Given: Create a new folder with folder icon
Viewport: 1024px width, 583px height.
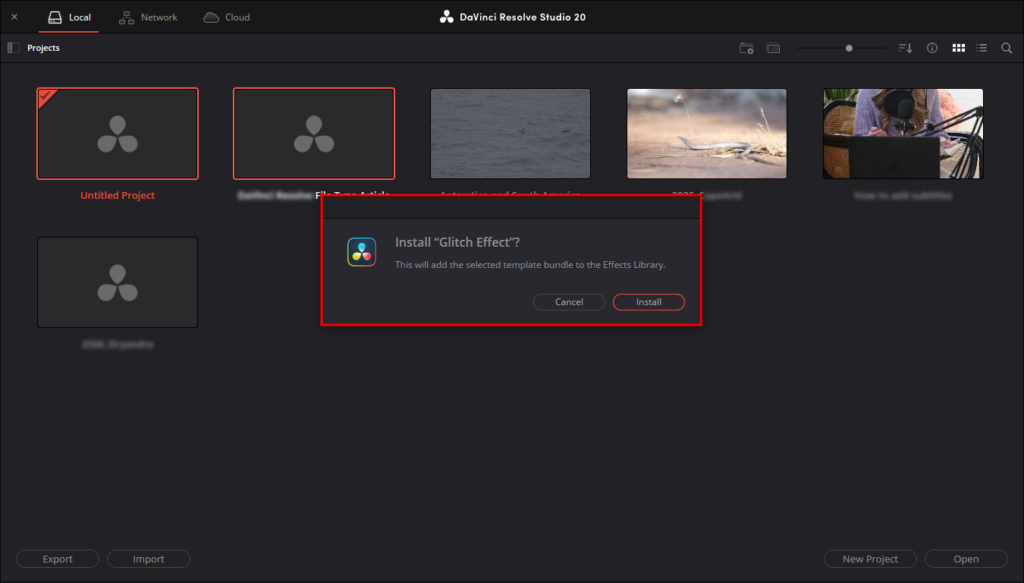Looking at the screenshot, I should pos(746,48).
